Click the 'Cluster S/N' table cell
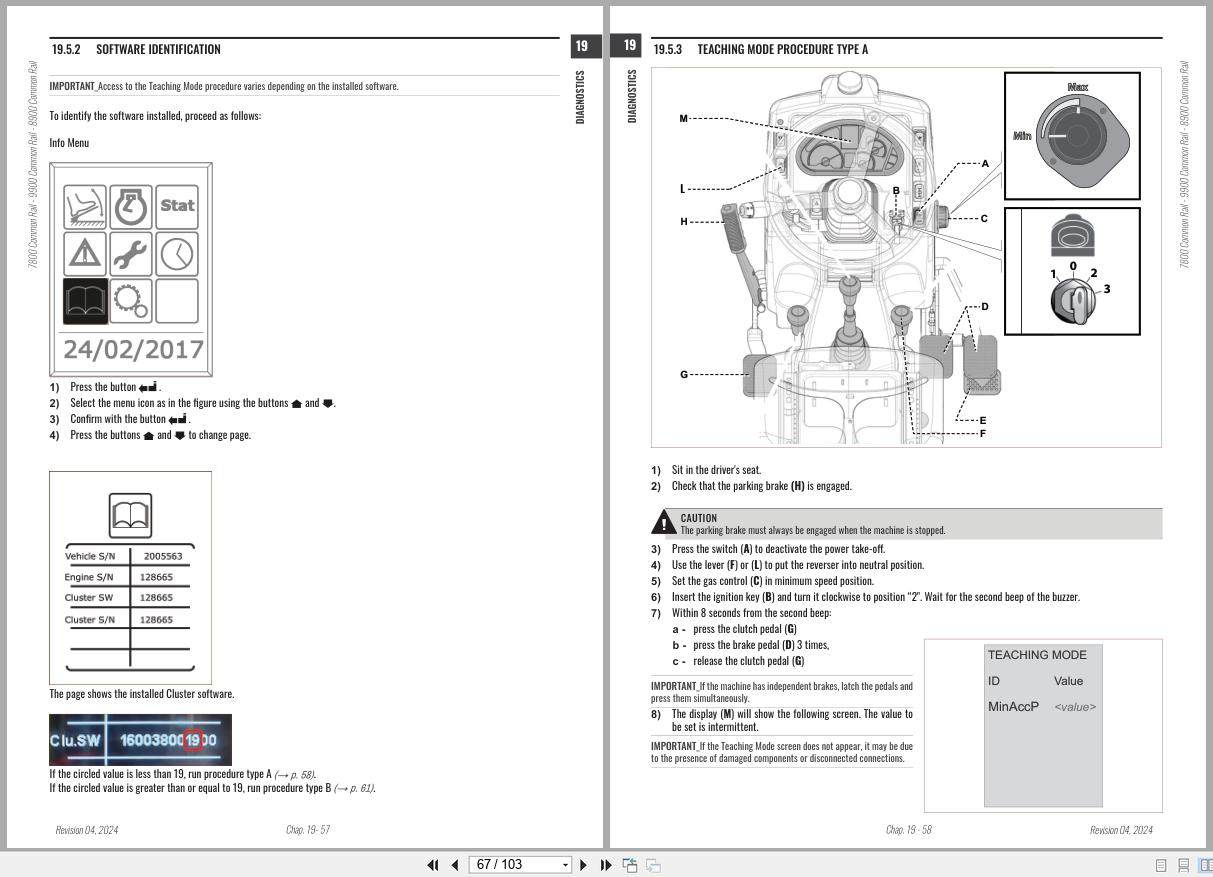 [89, 620]
